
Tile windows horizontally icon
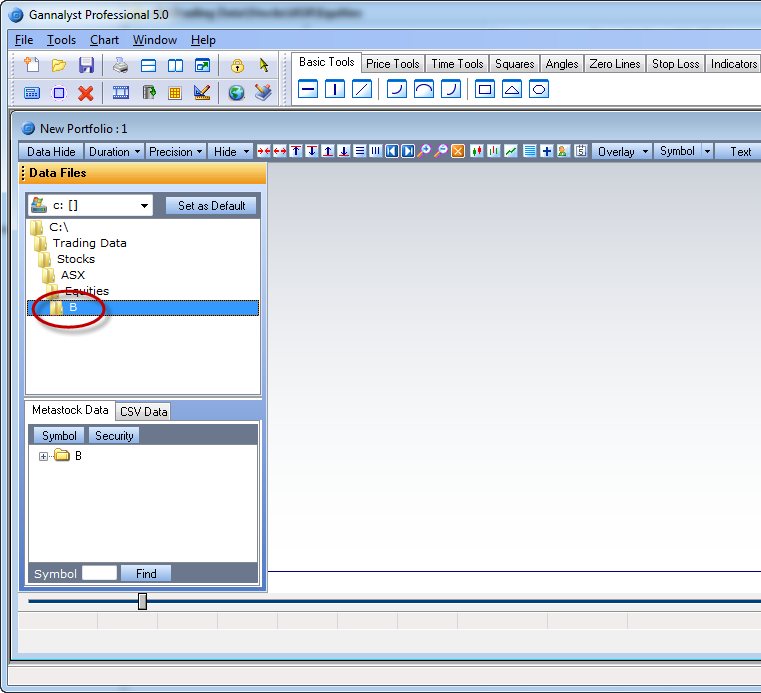(148, 66)
